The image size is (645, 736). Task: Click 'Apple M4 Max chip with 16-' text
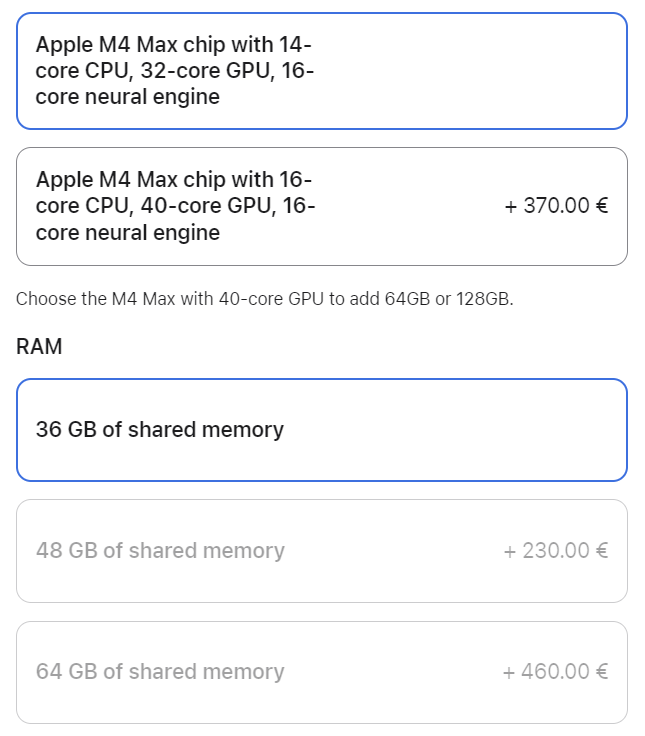pyautogui.click(x=174, y=180)
